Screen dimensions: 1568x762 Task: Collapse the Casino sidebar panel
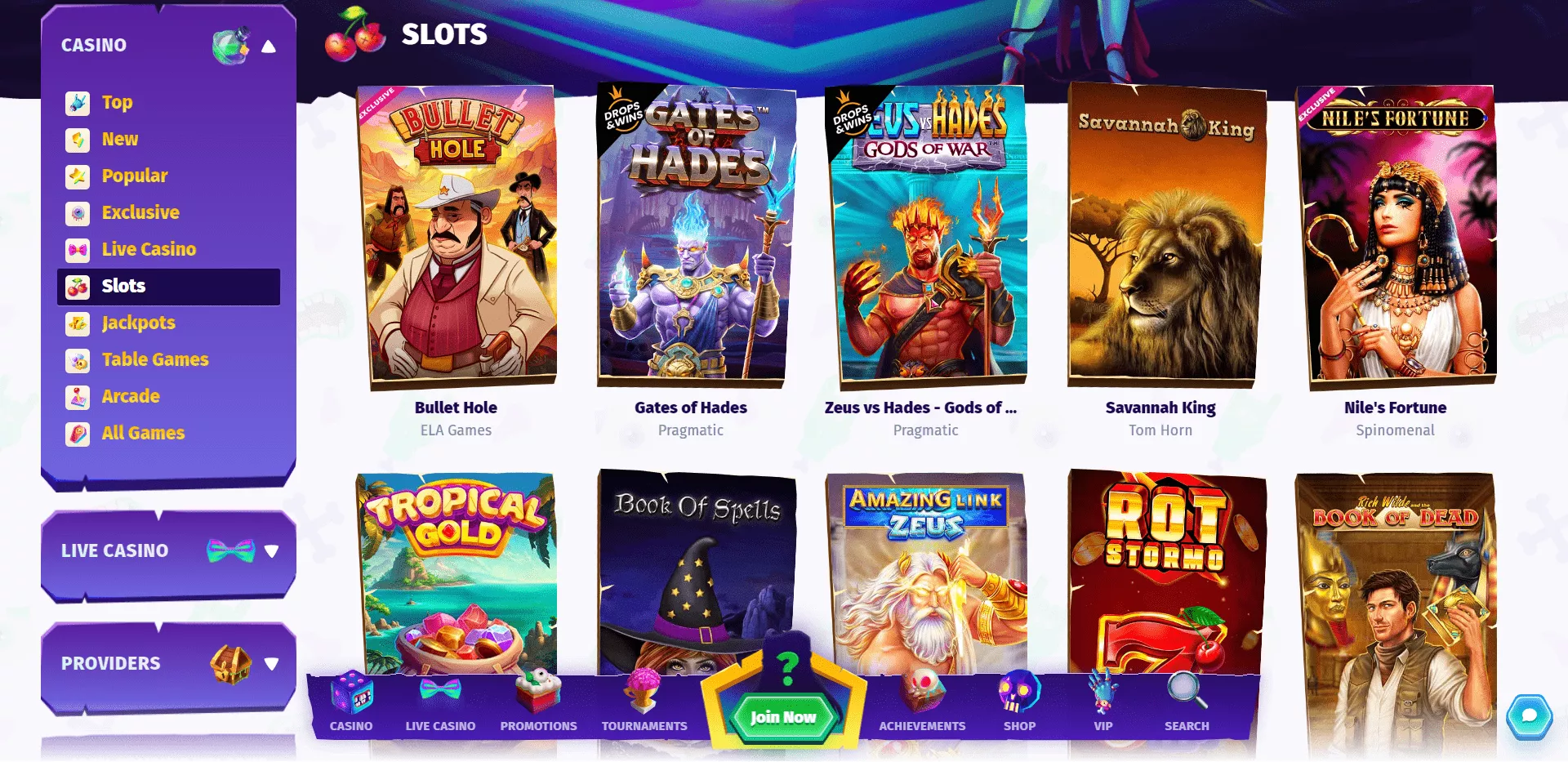coord(269,47)
